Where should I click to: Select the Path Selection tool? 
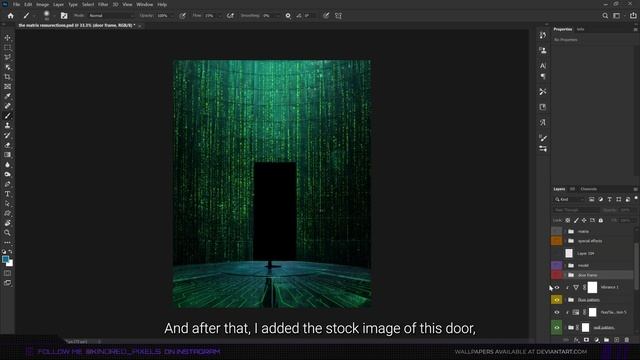[7, 204]
